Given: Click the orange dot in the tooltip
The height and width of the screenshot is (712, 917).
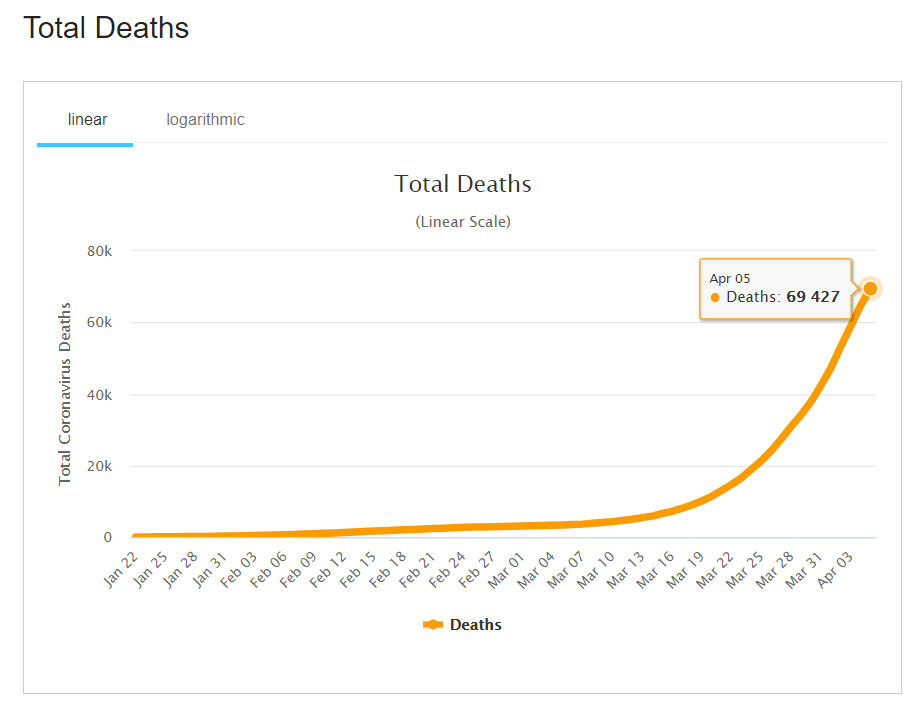Looking at the screenshot, I should tap(715, 298).
